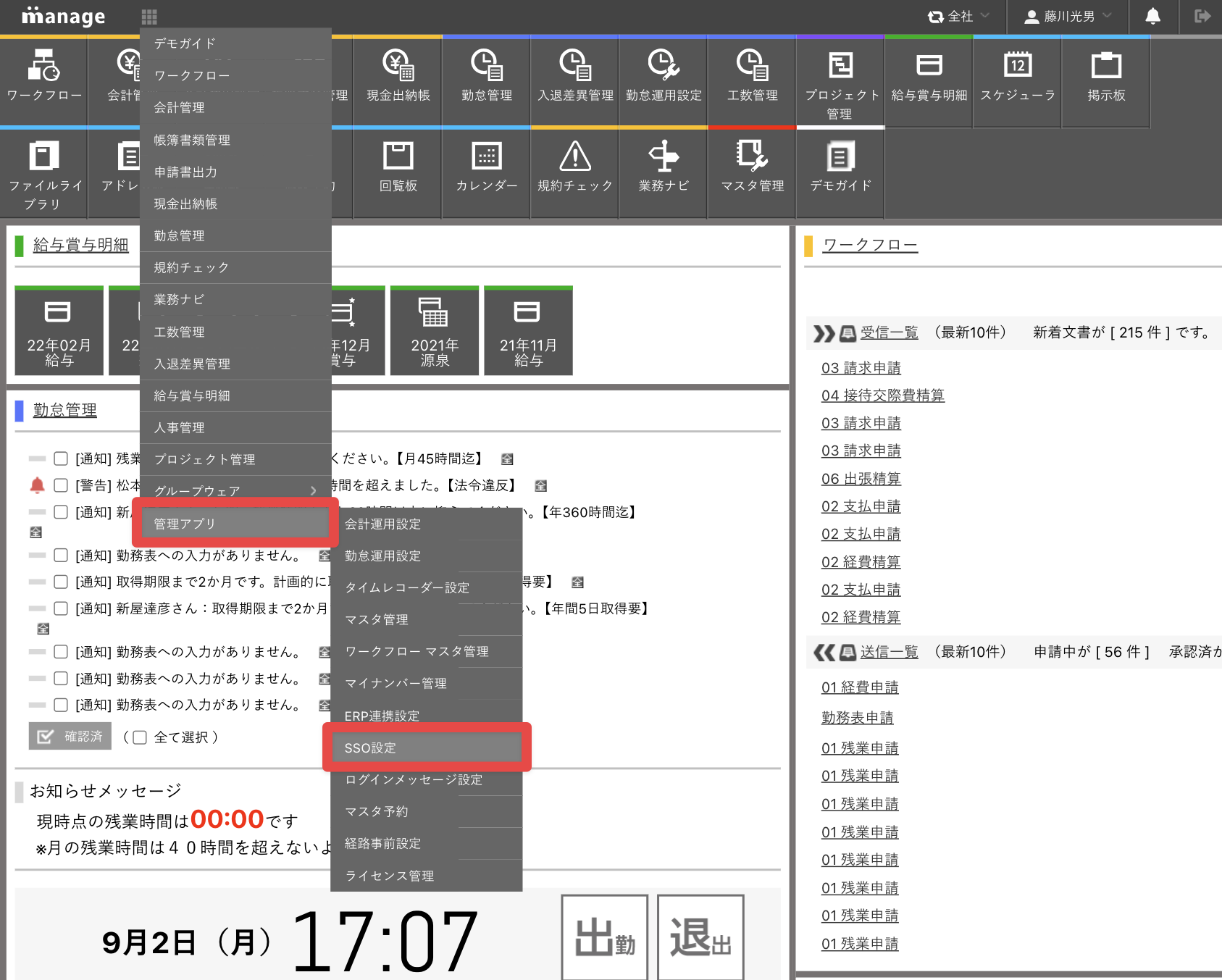Choose ERP連携設定 submenu entry

click(x=427, y=716)
